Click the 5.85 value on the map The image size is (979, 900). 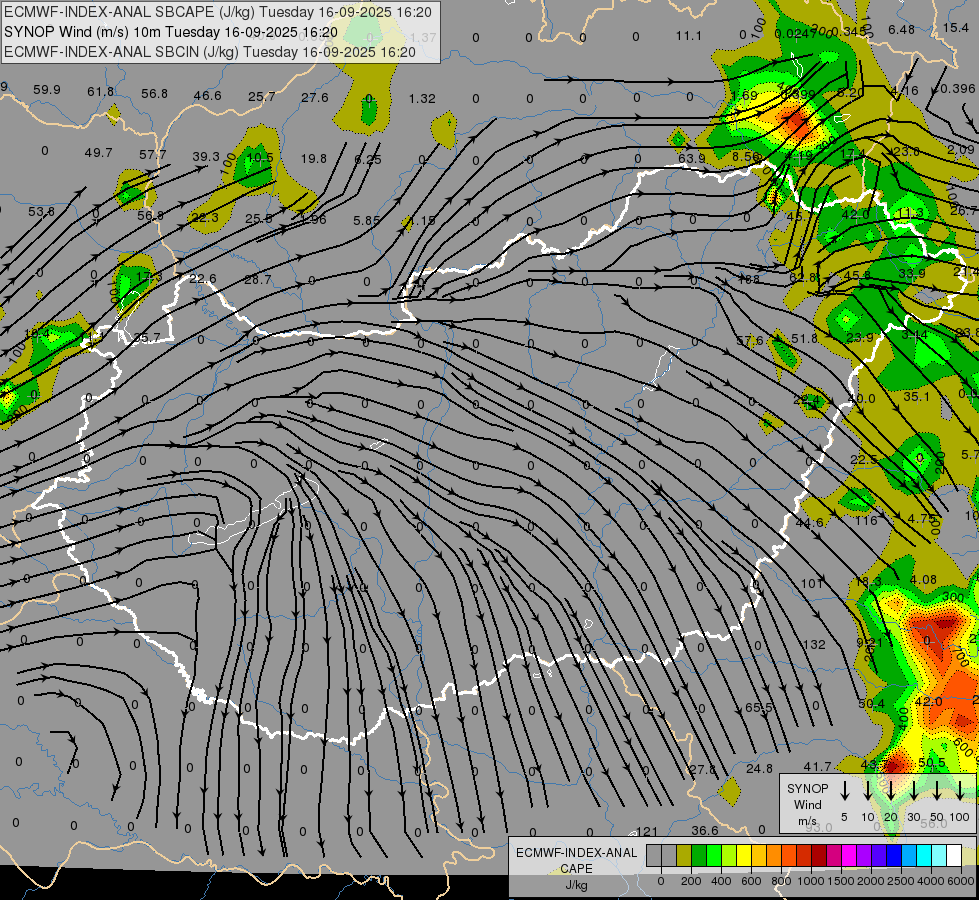pos(366,220)
